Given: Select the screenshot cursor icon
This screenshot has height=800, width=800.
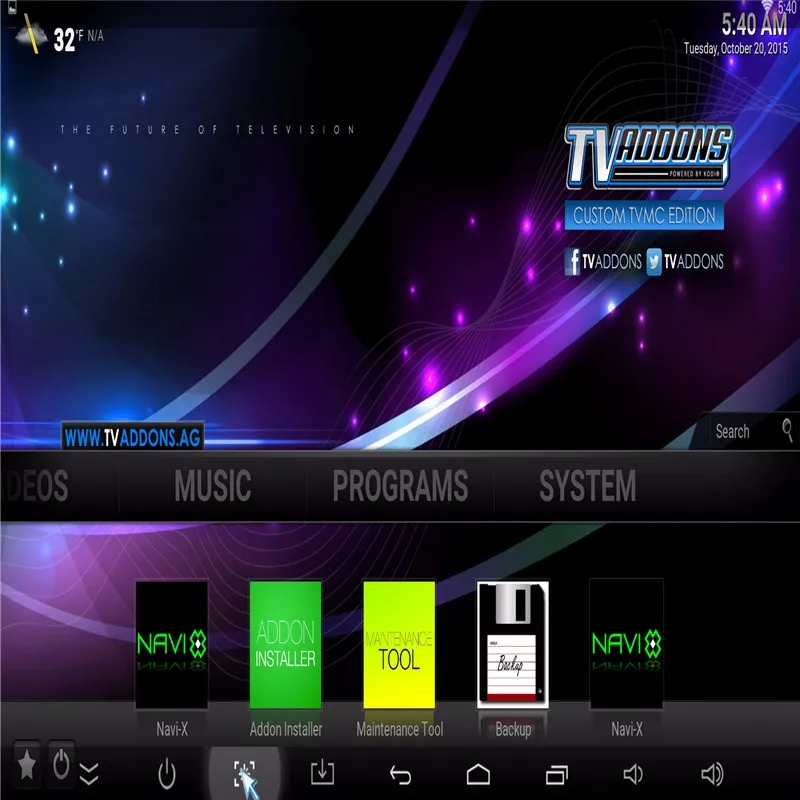Looking at the screenshot, I should tap(245, 775).
